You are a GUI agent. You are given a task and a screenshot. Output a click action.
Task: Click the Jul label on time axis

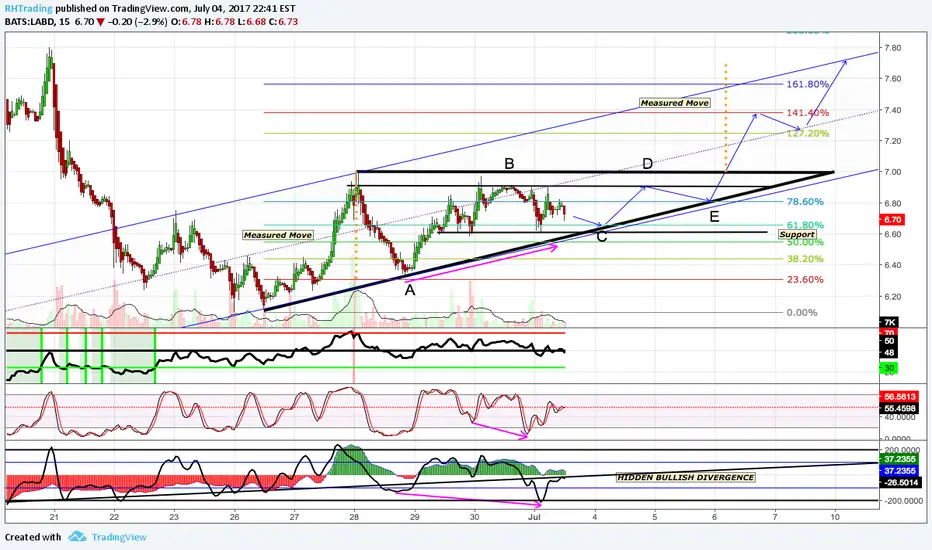534,517
